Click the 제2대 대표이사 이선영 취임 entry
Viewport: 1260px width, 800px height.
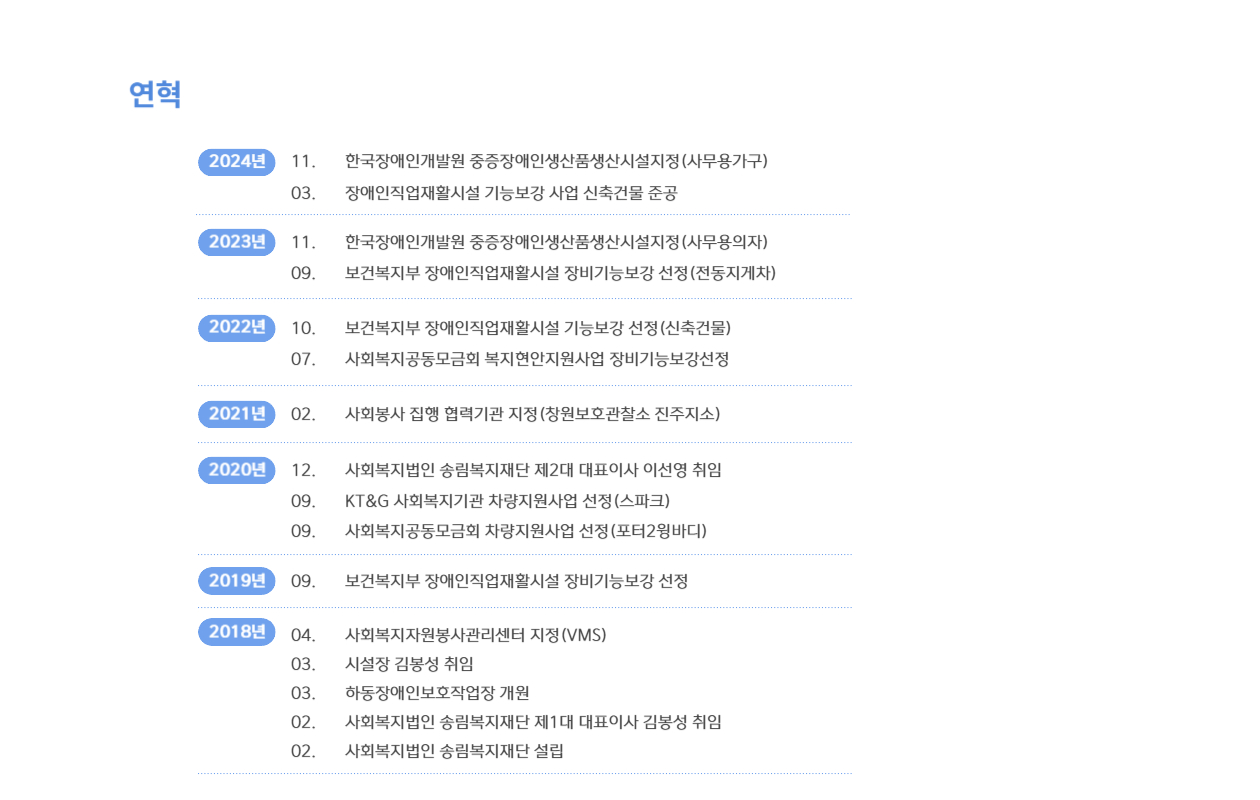tap(533, 470)
